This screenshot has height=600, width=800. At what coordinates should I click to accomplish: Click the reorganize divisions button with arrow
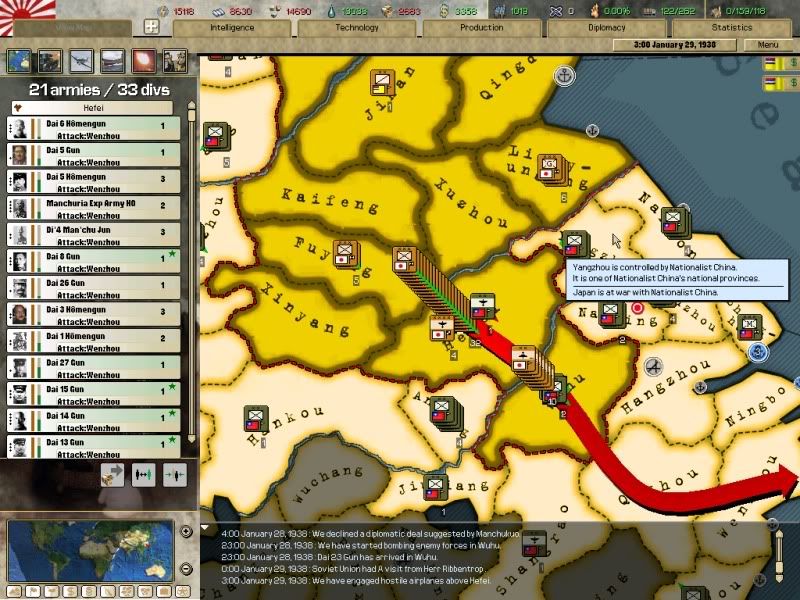click(113, 475)
